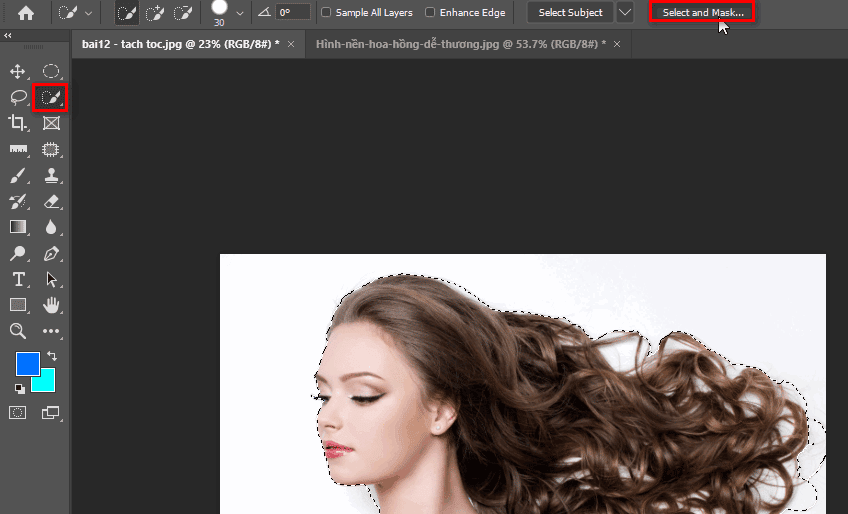Select the Patch tool

click(51, 149)
